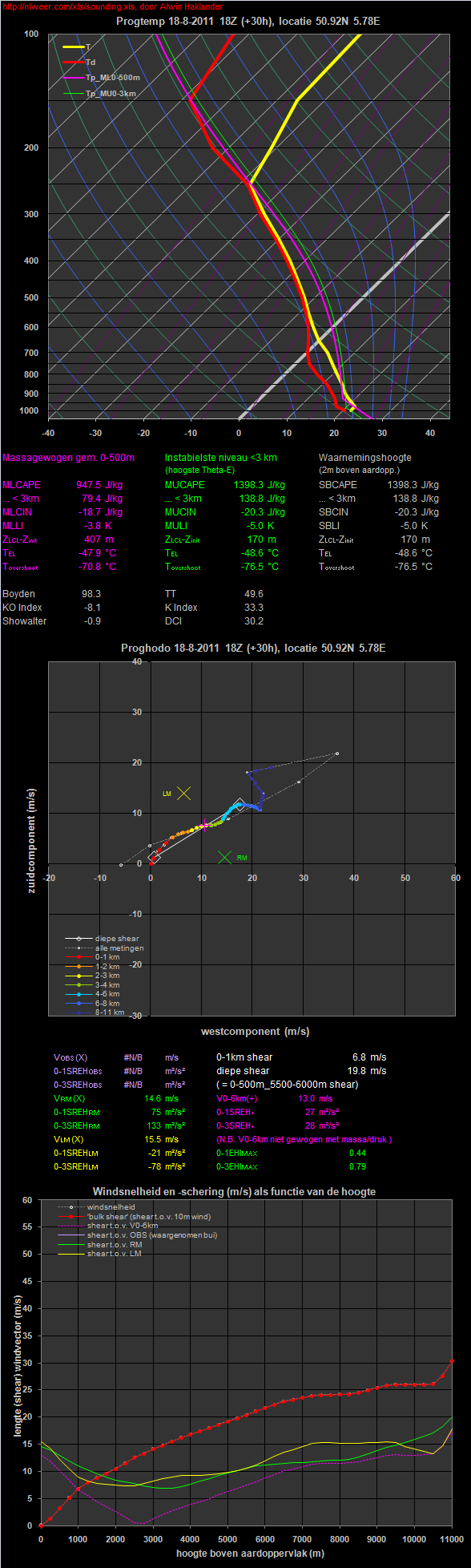Select the alle metingen legend entry

pyautogui.click(x=104, y=948)
